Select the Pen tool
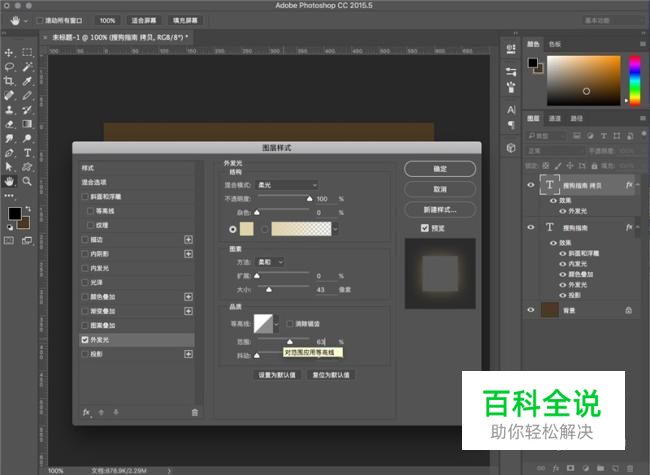650x475 pixels. point(9,153)
